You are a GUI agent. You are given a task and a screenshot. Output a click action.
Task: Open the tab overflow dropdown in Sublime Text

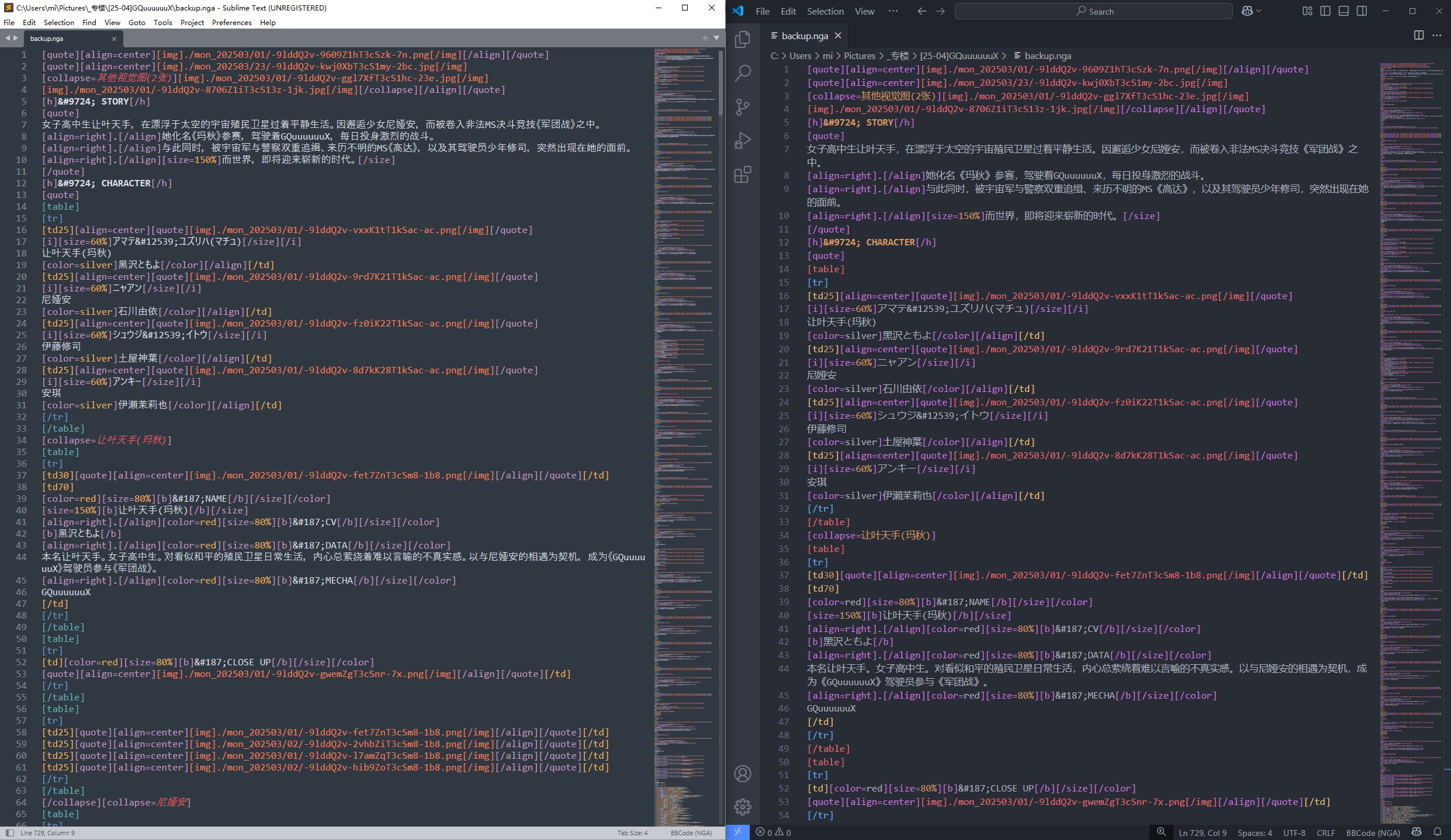pyautogui.click(x=716, y=37)
